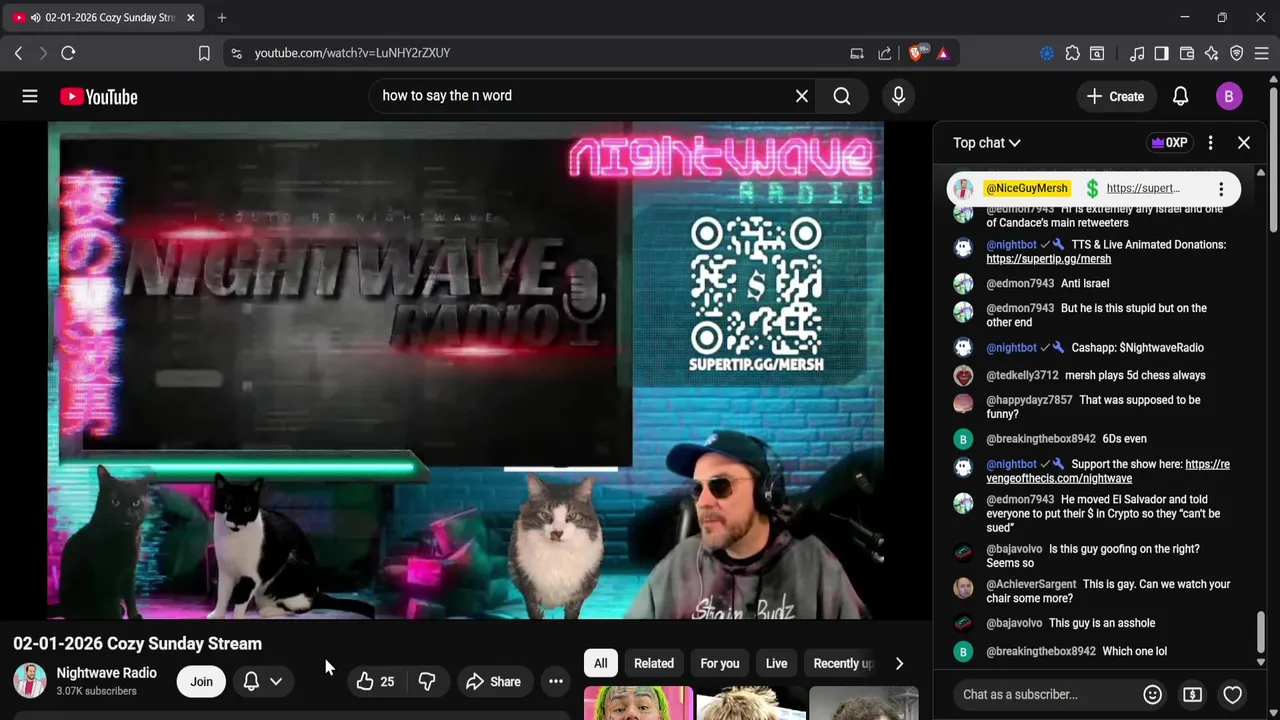This screenshot has width=1280, height=720.
Task: Select the For you filter chip
Action: [x=720, y=663]
